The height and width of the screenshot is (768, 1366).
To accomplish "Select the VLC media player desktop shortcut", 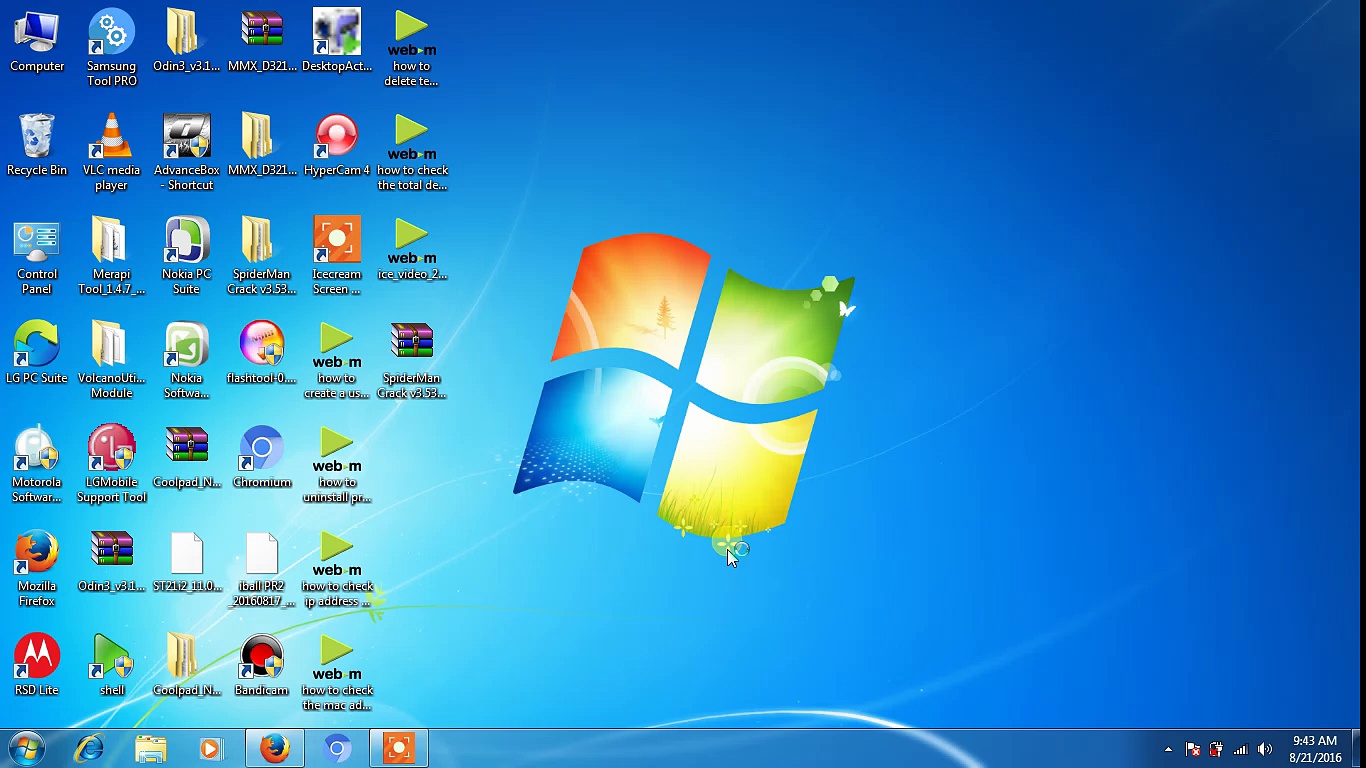I will (x=112, y=152).
